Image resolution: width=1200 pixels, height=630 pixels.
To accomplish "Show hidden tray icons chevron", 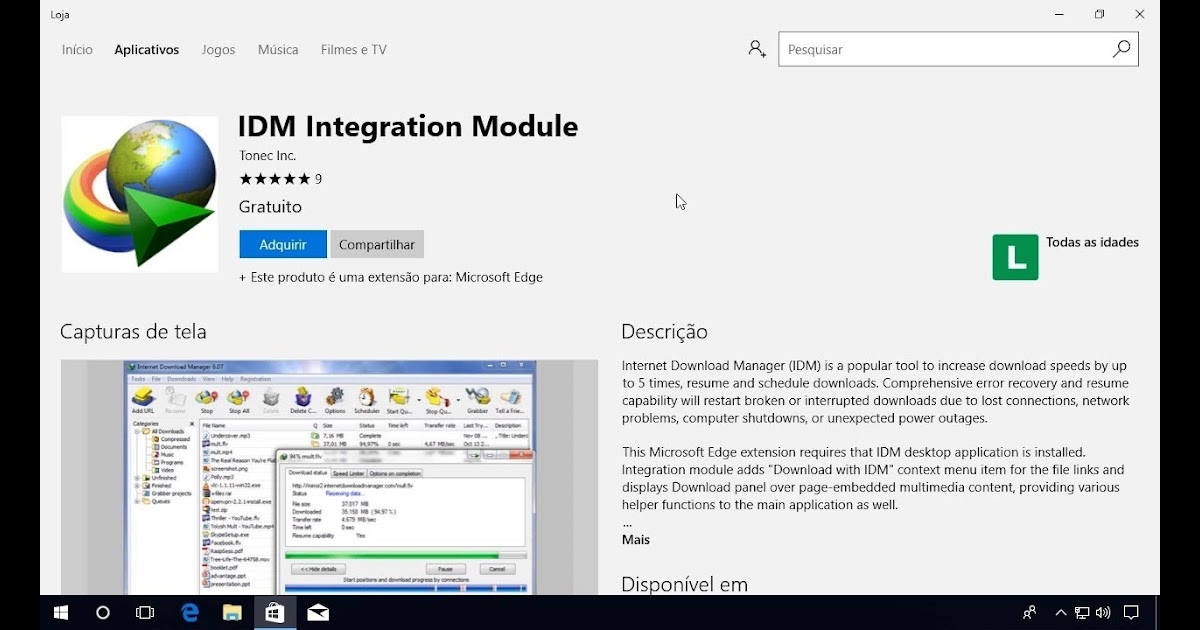I will (1060, 613).
